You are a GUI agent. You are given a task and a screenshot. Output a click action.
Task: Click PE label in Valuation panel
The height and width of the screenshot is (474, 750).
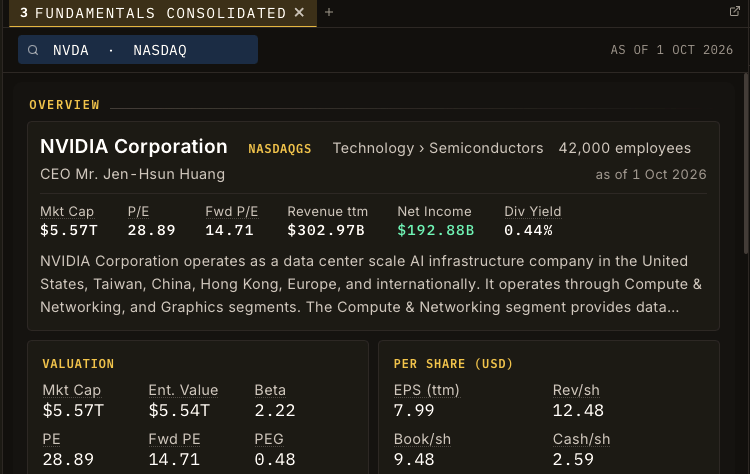[x=52, y=439]
